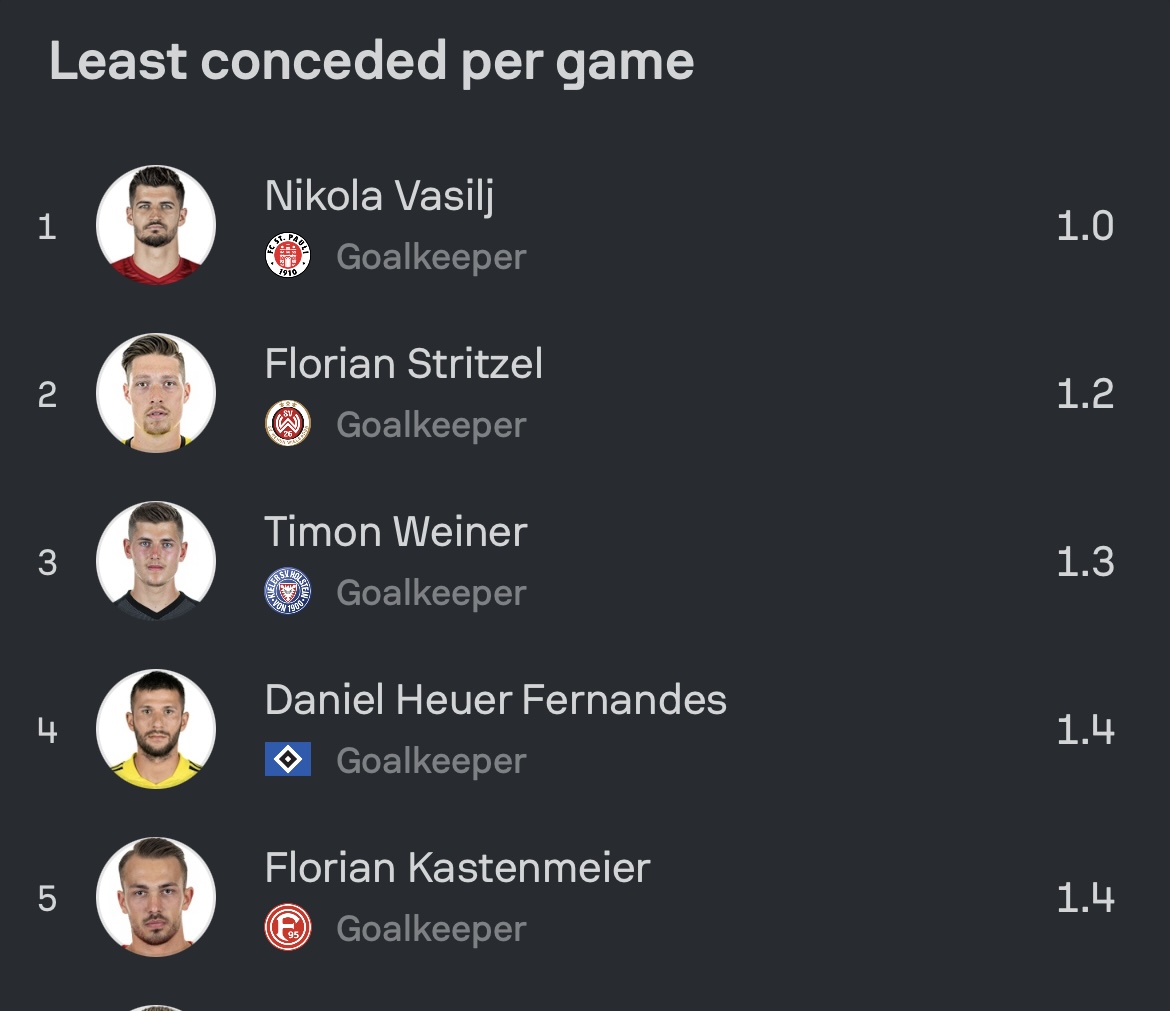Select the Florian Stritzel name link
This screenshot has width=1170, height=1011.
[x=404, y=363]
